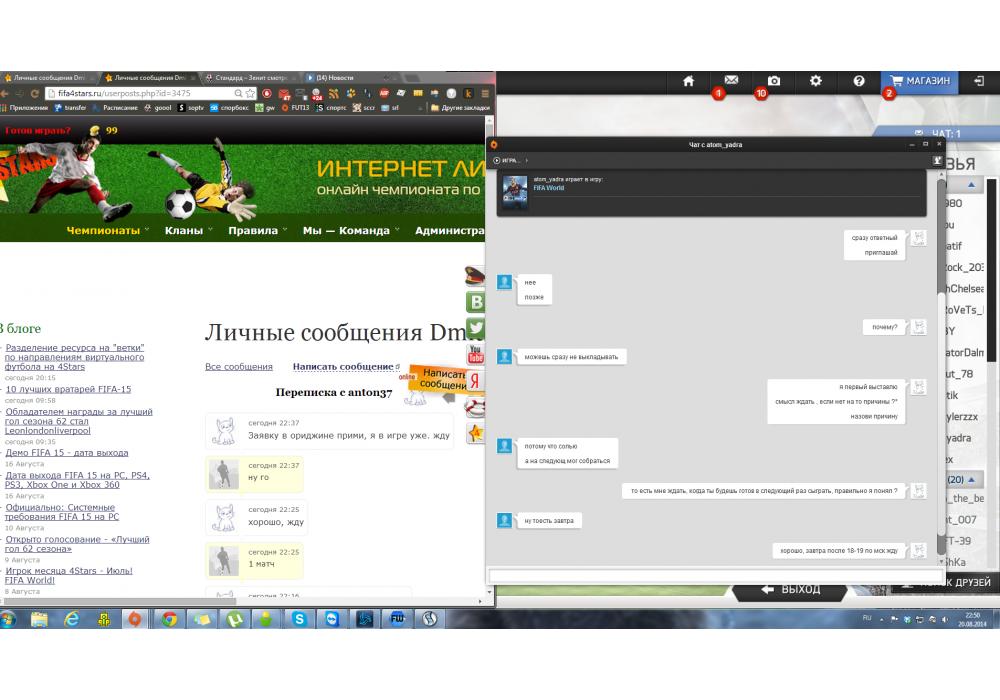Click the VK share icon on the page
Screen dimensions: 1000x700
point(477,301)
